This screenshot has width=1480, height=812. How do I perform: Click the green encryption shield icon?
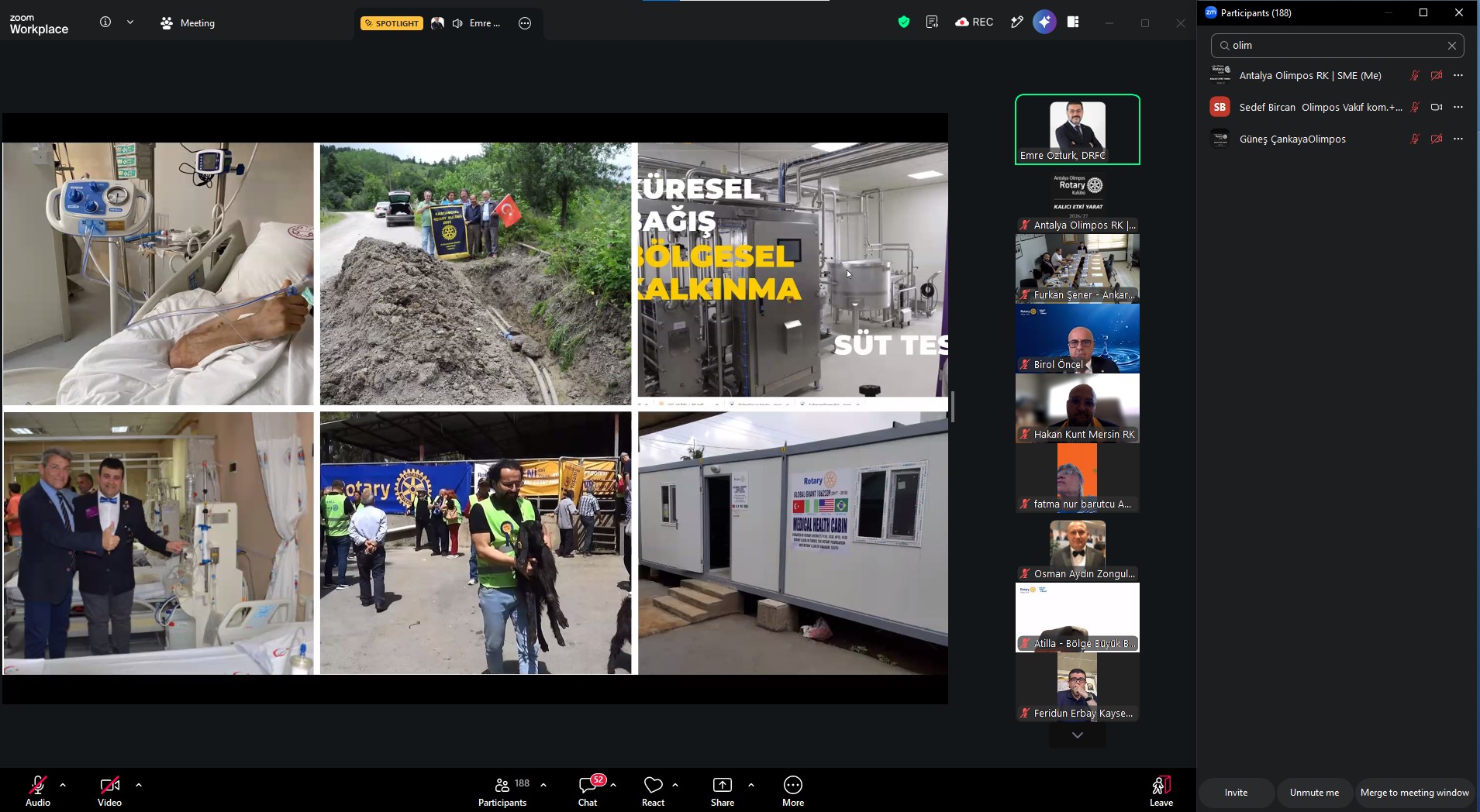point(904,22)
